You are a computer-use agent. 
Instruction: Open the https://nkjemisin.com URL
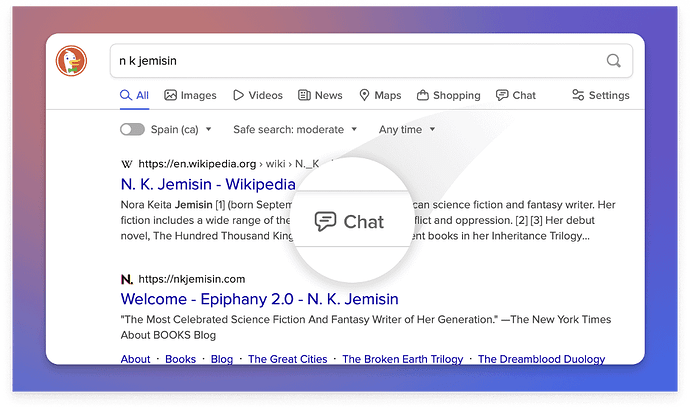[191, 279]
